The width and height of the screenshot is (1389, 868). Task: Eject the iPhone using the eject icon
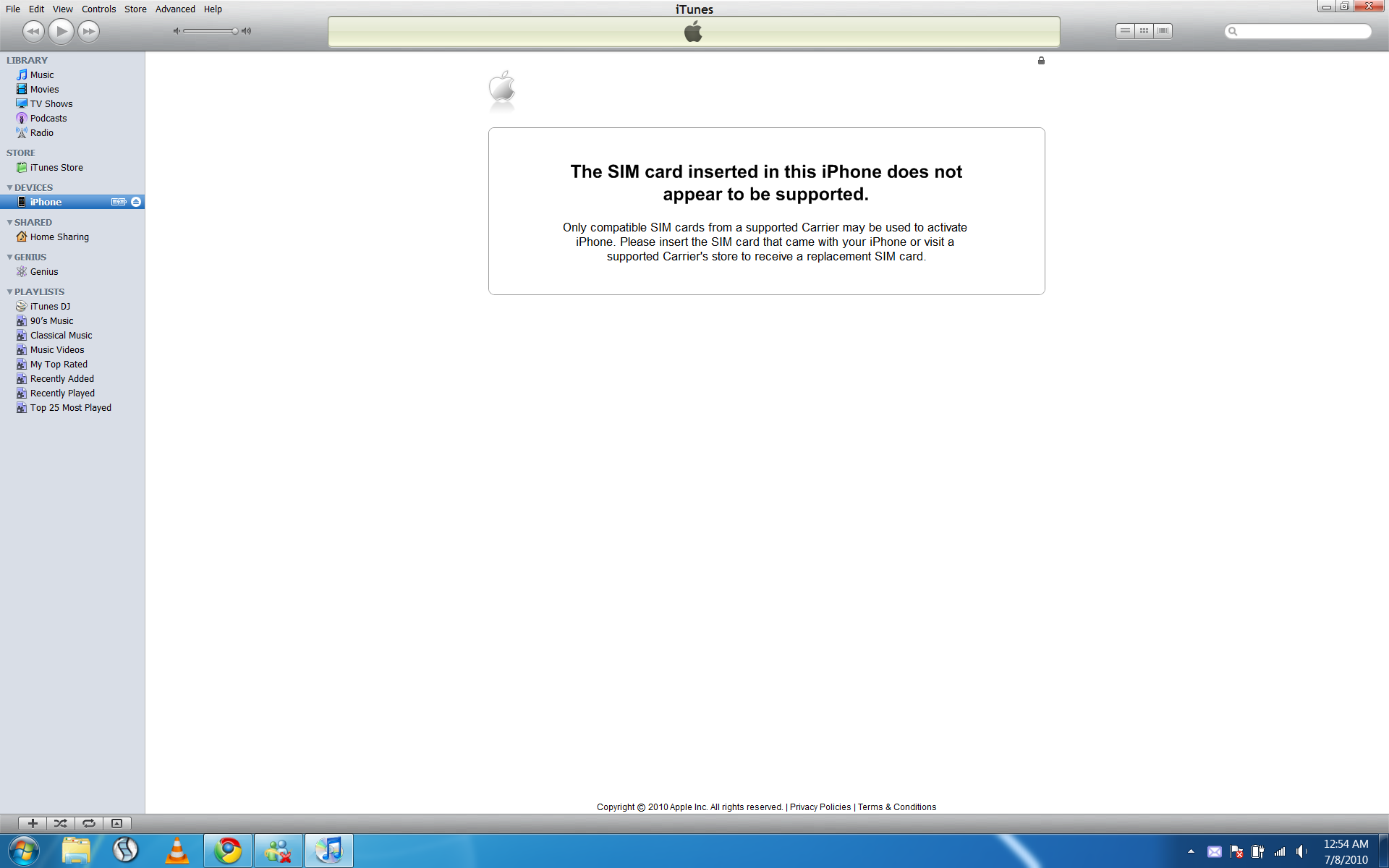click(136, 202)
